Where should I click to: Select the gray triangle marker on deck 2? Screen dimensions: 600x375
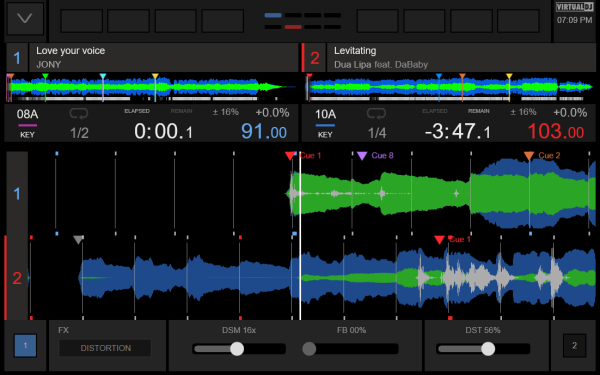(x=78, y=240)
